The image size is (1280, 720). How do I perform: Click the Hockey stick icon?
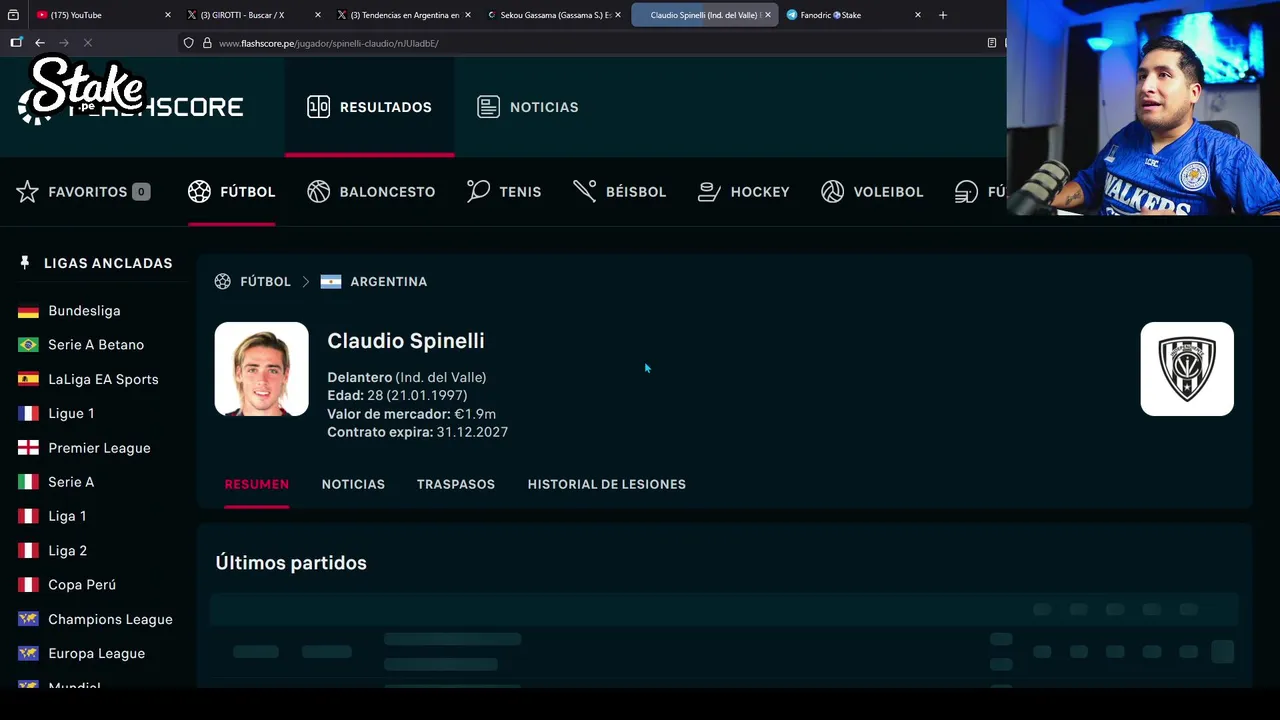point(709,192)
